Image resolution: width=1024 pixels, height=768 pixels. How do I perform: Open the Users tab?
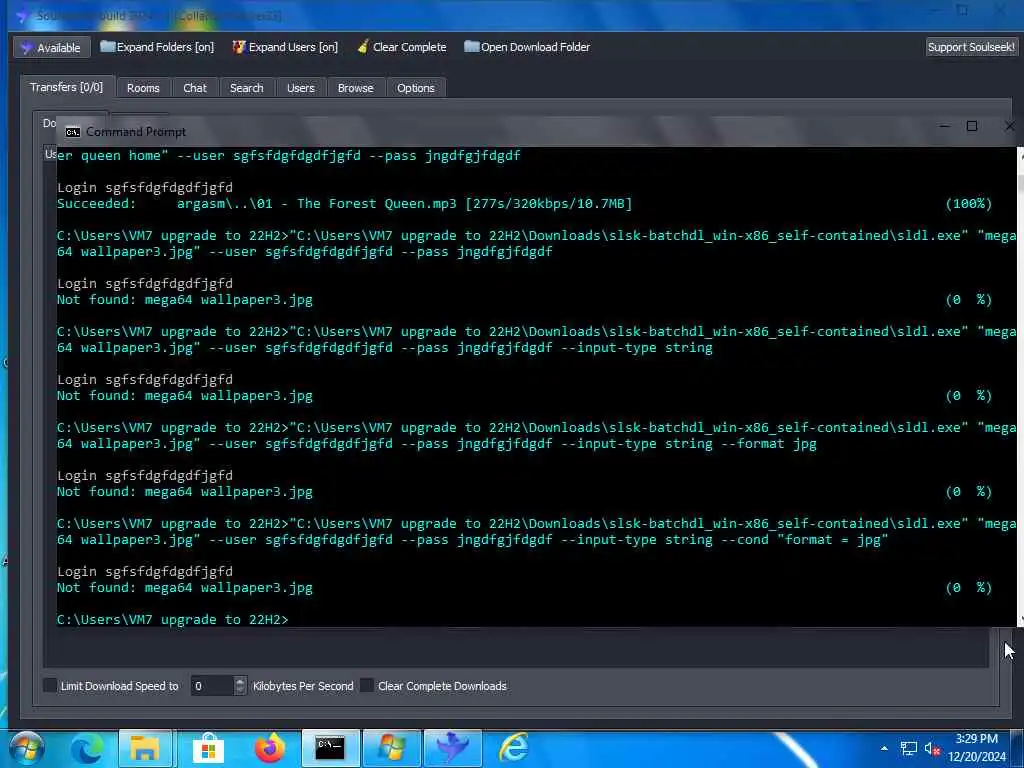click(x=300, y=88)
